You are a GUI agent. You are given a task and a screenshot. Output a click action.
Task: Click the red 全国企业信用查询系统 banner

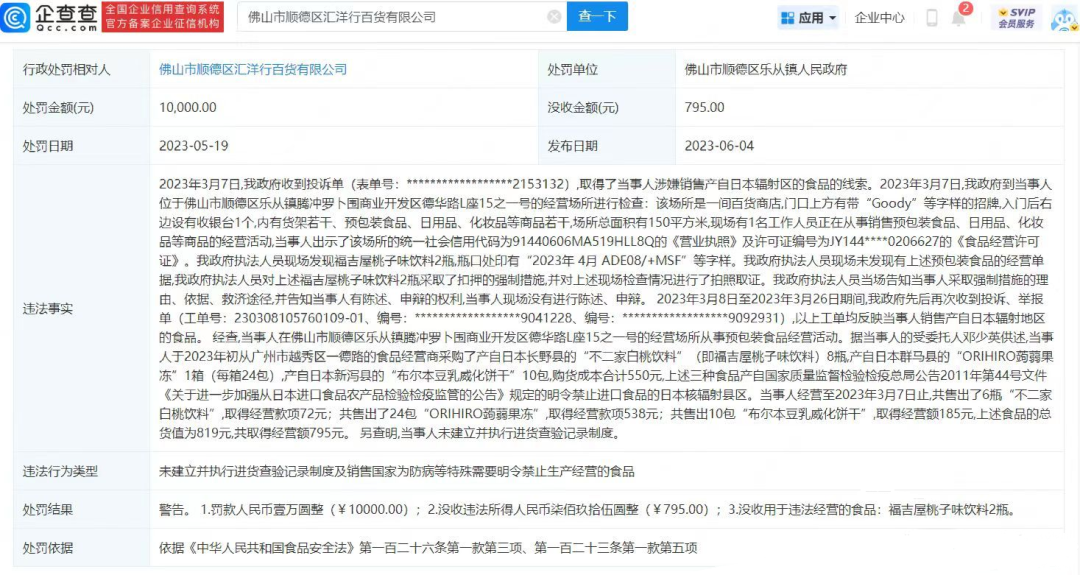point(163,17)
